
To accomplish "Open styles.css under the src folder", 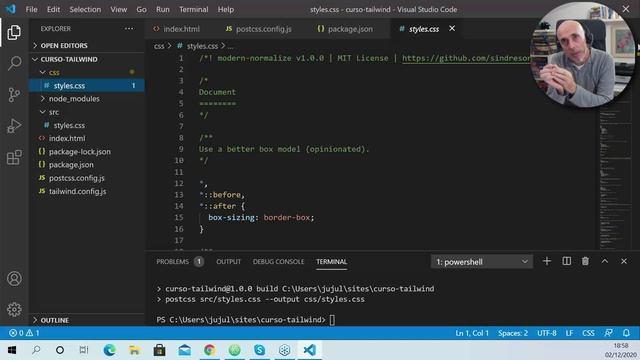I will [x=87, y=125].
